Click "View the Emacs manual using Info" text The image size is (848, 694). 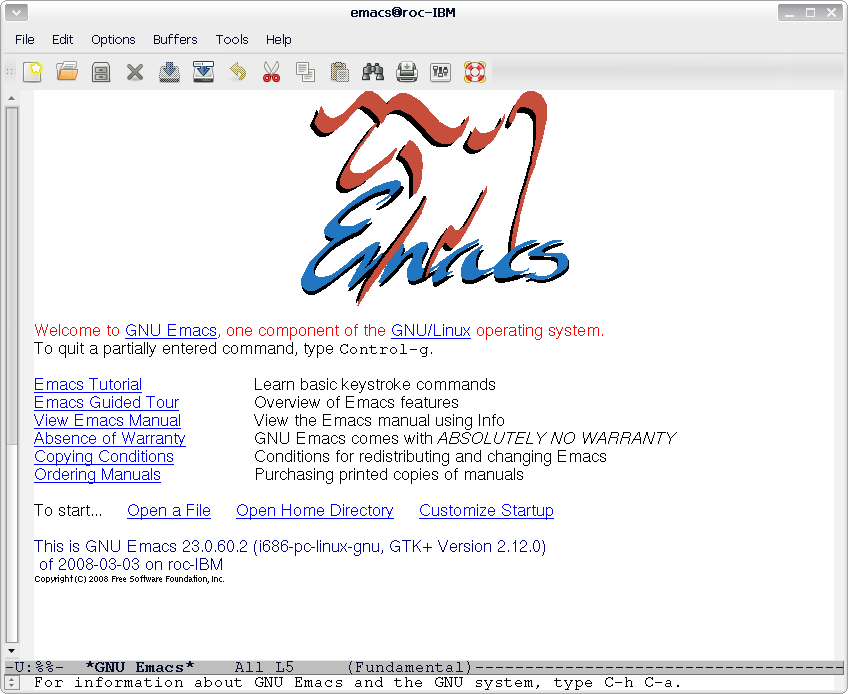(379, 420)
